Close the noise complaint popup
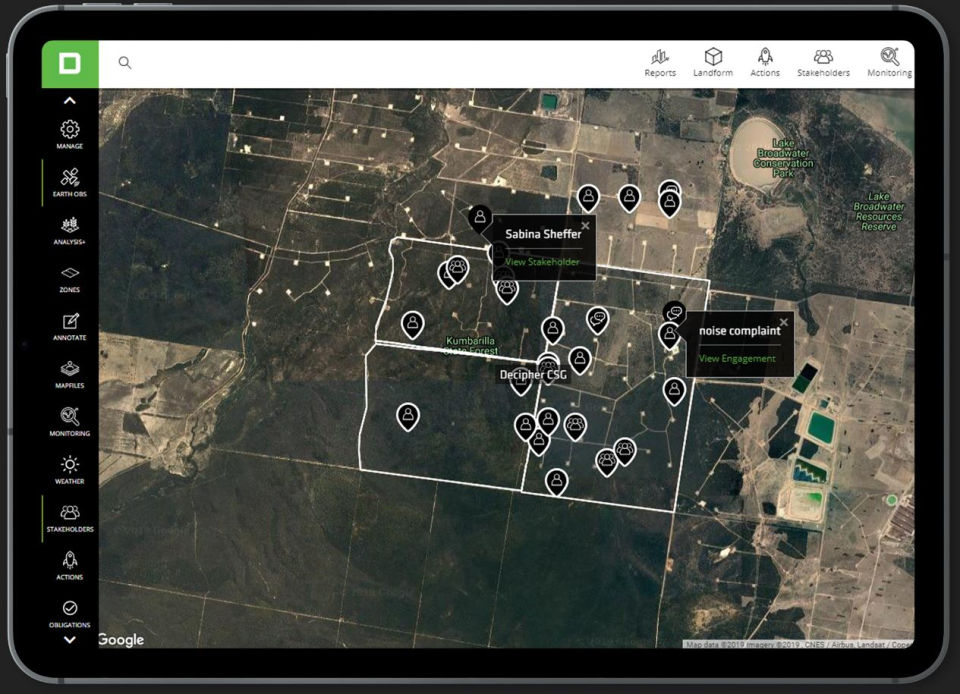This screenshot has height=694, width=960. pyautogui.click(x=784, y=322)
